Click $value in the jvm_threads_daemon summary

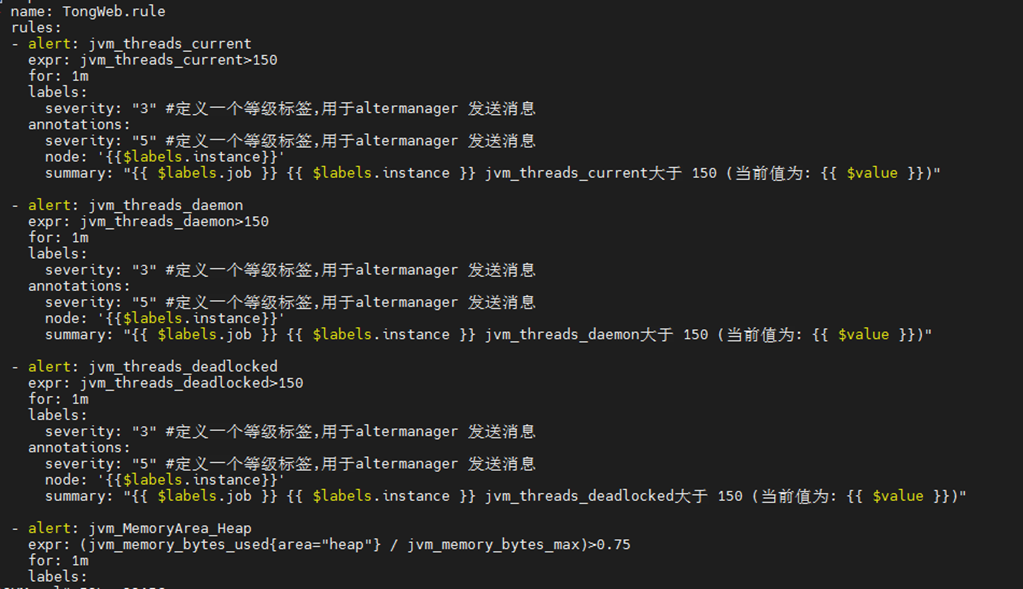(863, 334)
